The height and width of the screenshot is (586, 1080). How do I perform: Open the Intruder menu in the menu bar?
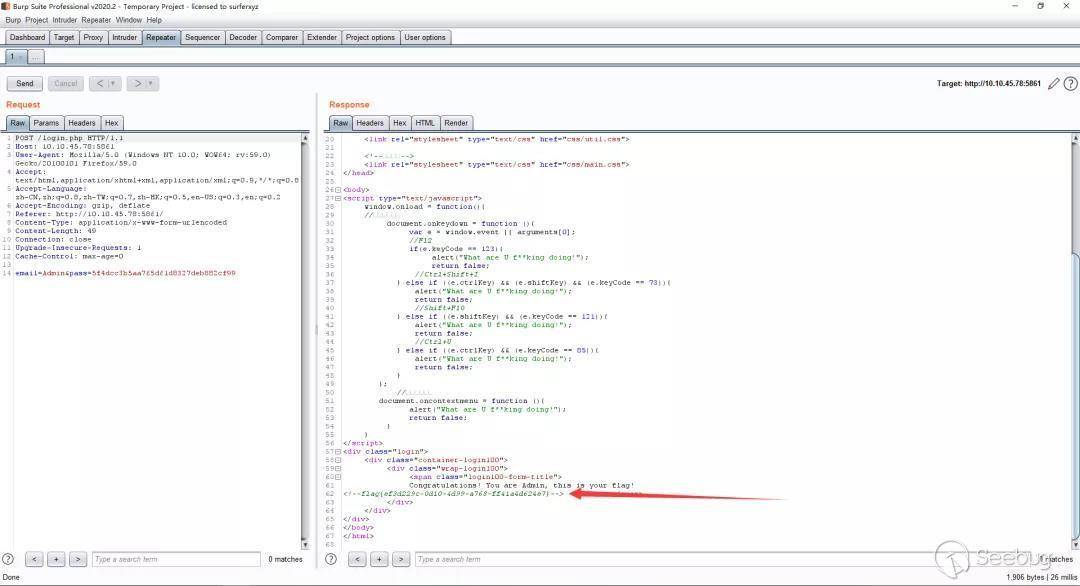(65, 20)
